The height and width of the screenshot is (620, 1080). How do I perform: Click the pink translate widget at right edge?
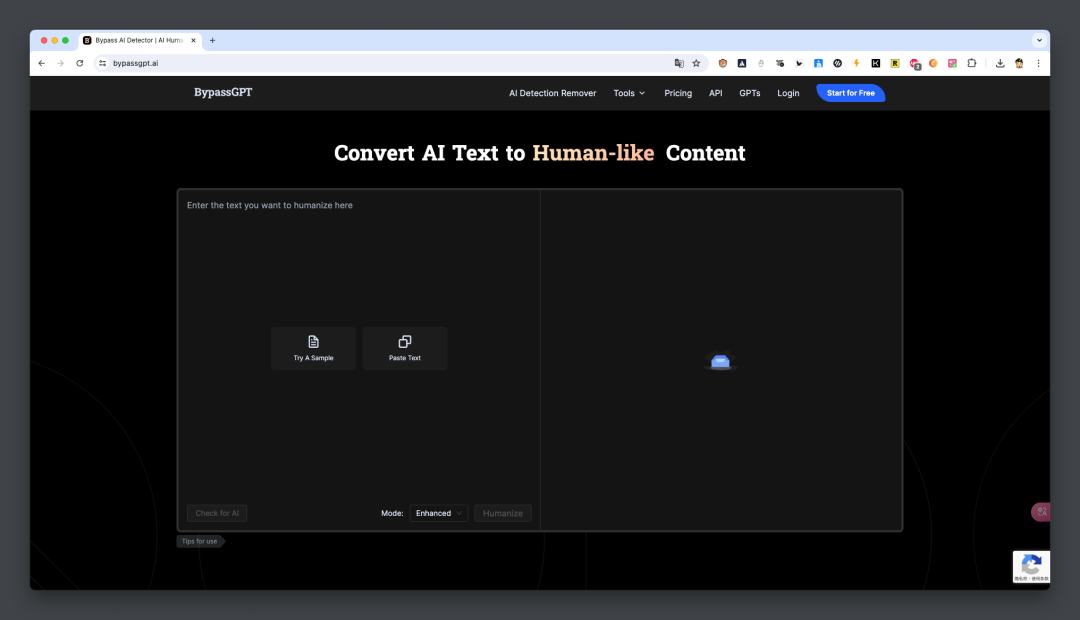1041,512
